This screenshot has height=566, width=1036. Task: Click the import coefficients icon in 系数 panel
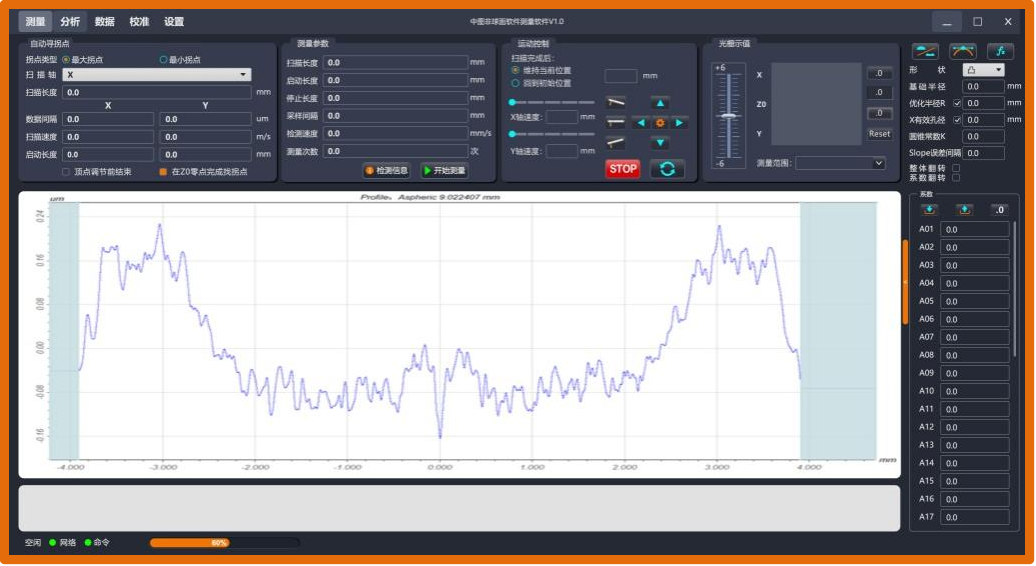[929, 209]
